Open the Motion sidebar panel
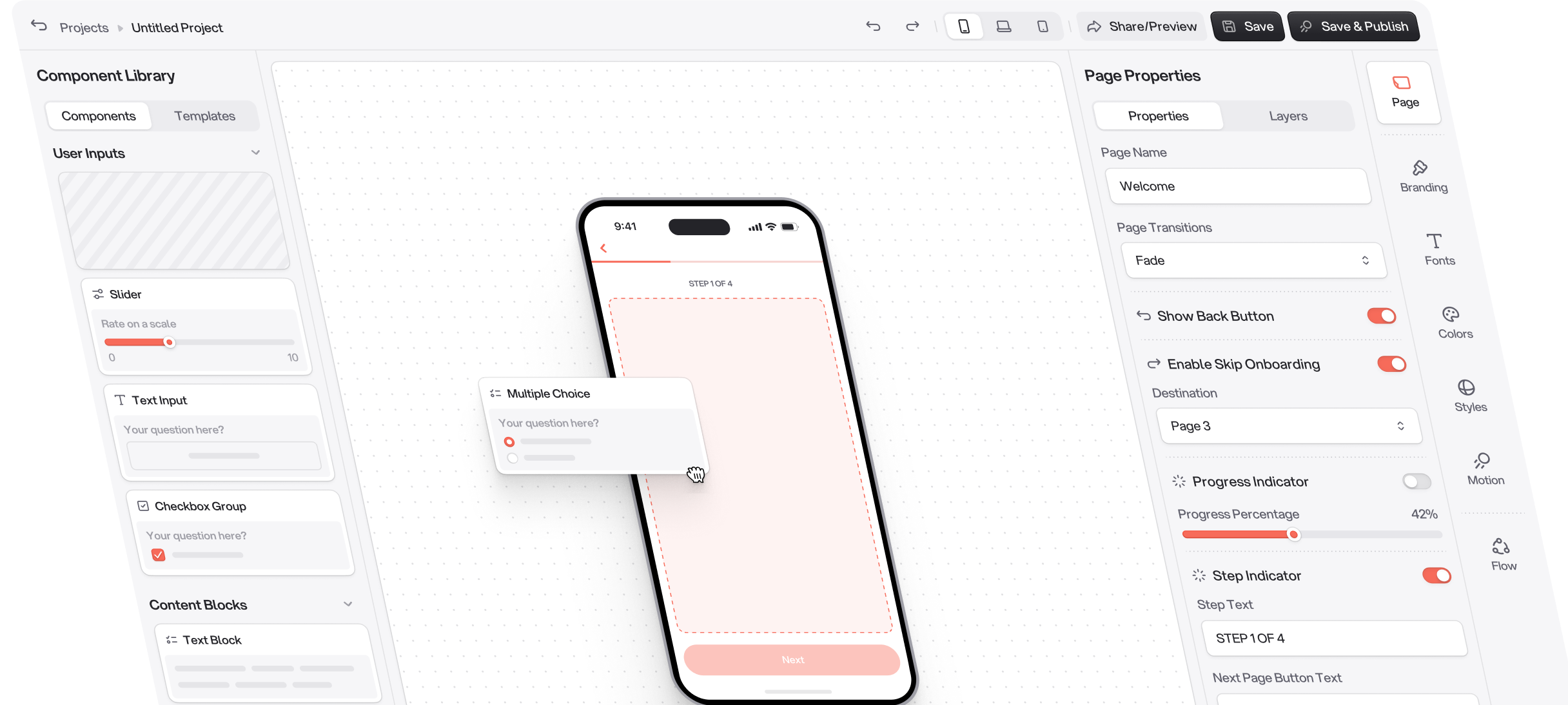 tap(1484, 469)
